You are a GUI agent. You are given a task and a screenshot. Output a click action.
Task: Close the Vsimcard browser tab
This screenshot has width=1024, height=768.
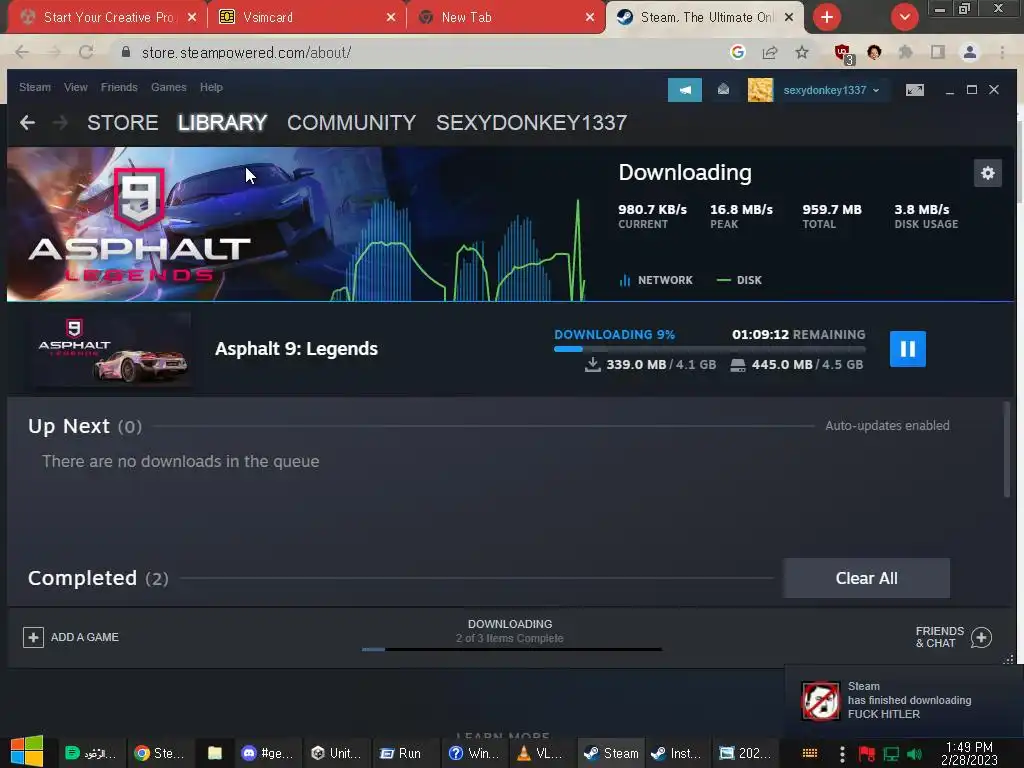coord(391,18)
